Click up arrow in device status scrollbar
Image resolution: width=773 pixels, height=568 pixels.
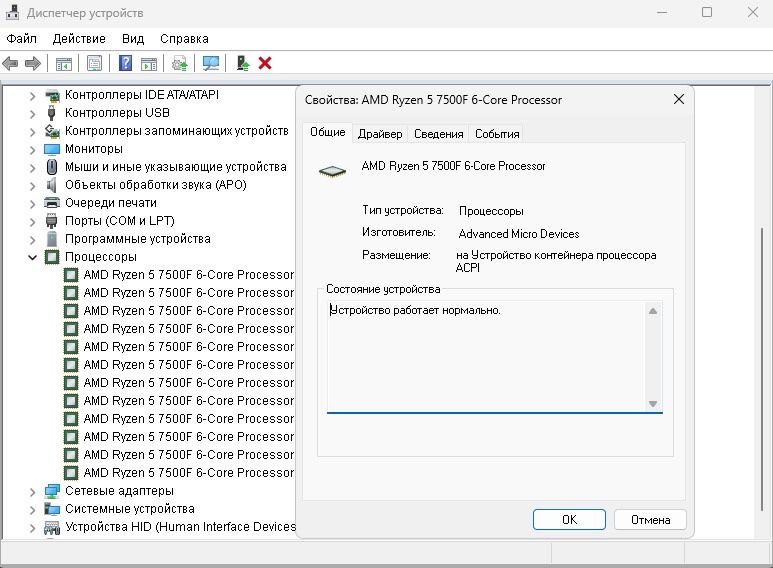(x=653, y=311)
